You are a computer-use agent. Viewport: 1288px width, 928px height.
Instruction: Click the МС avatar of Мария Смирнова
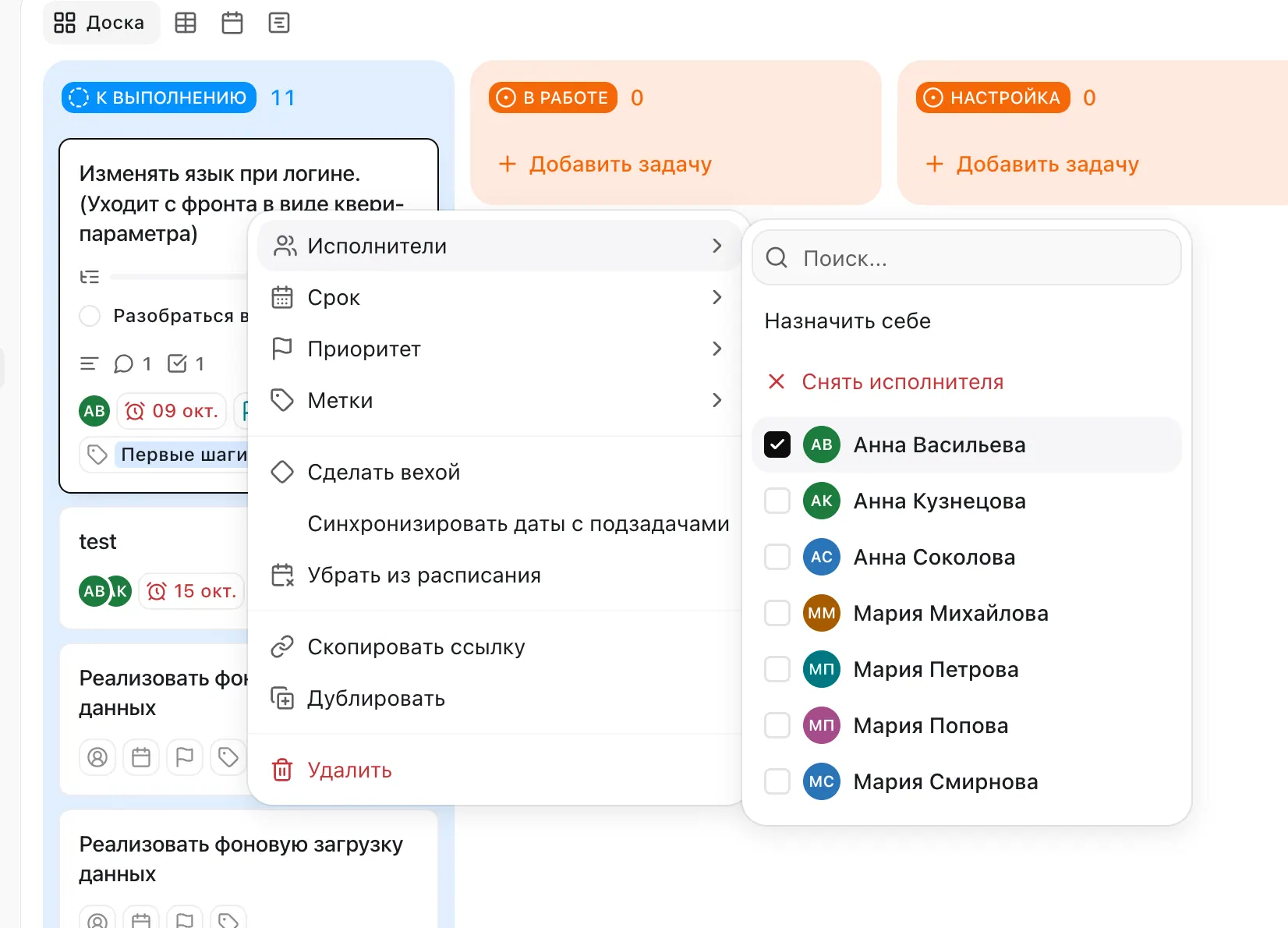[x=822, y=781]
